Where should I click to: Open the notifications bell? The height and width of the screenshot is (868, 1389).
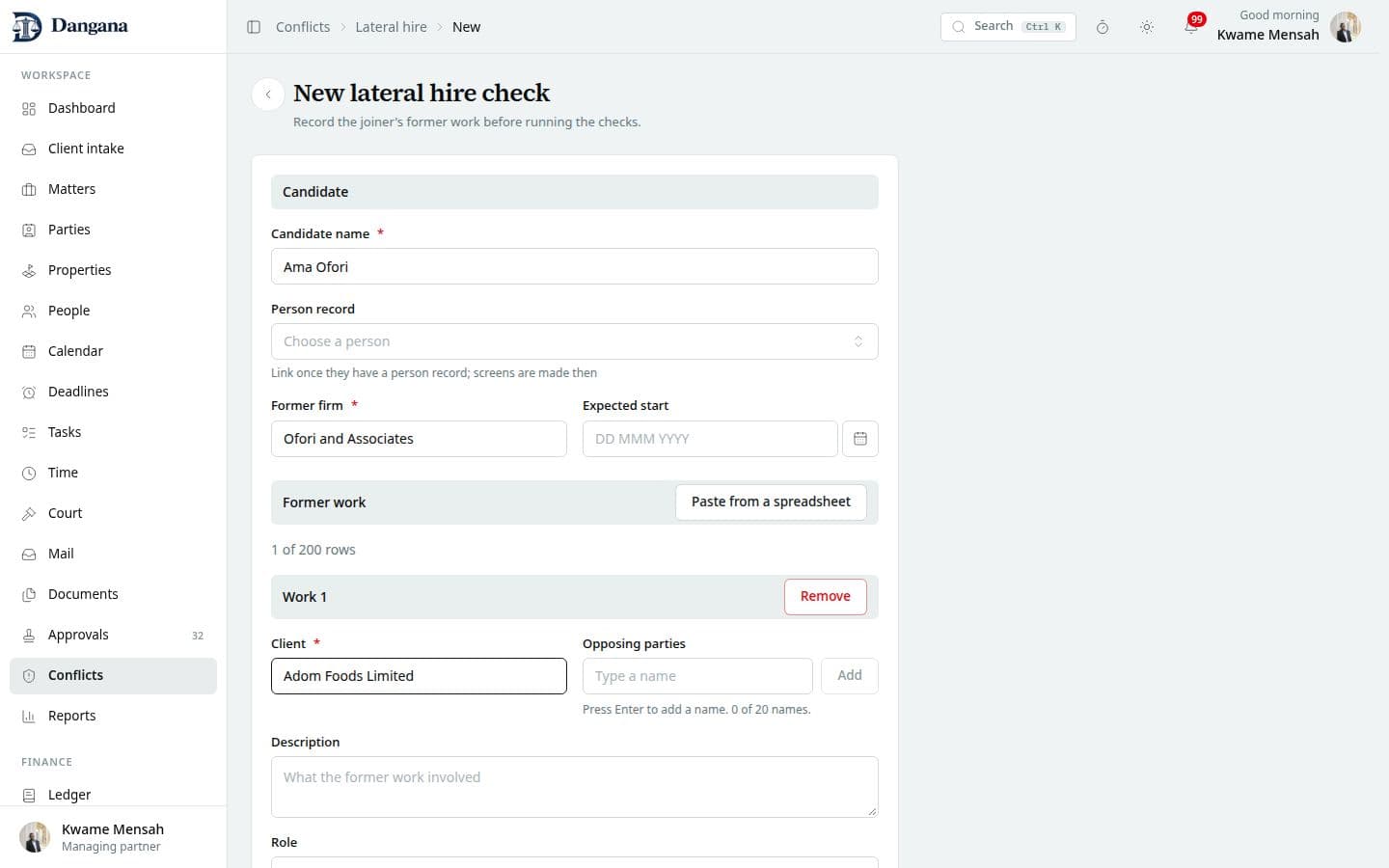[x=1191, y=27]
